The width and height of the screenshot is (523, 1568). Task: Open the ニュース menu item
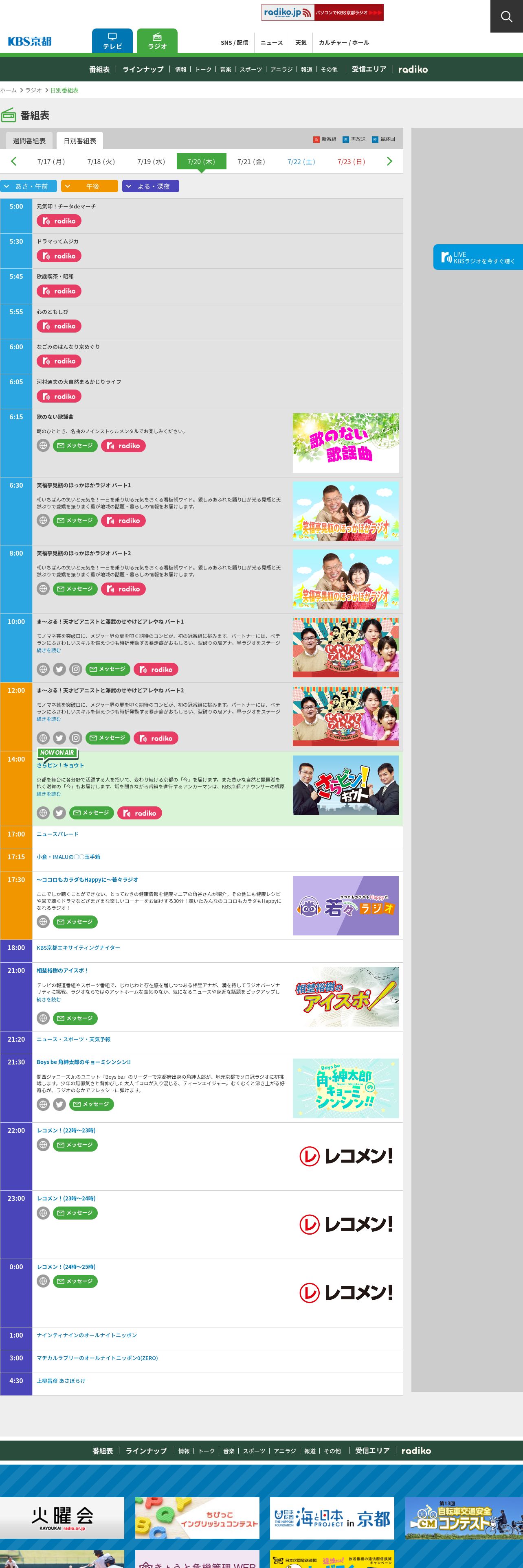[x=272, y=43]
